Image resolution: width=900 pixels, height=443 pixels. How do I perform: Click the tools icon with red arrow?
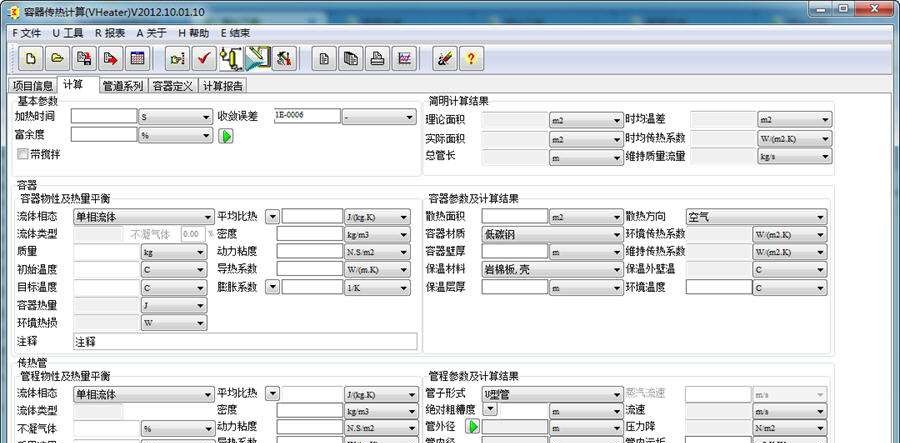[284, 59]
